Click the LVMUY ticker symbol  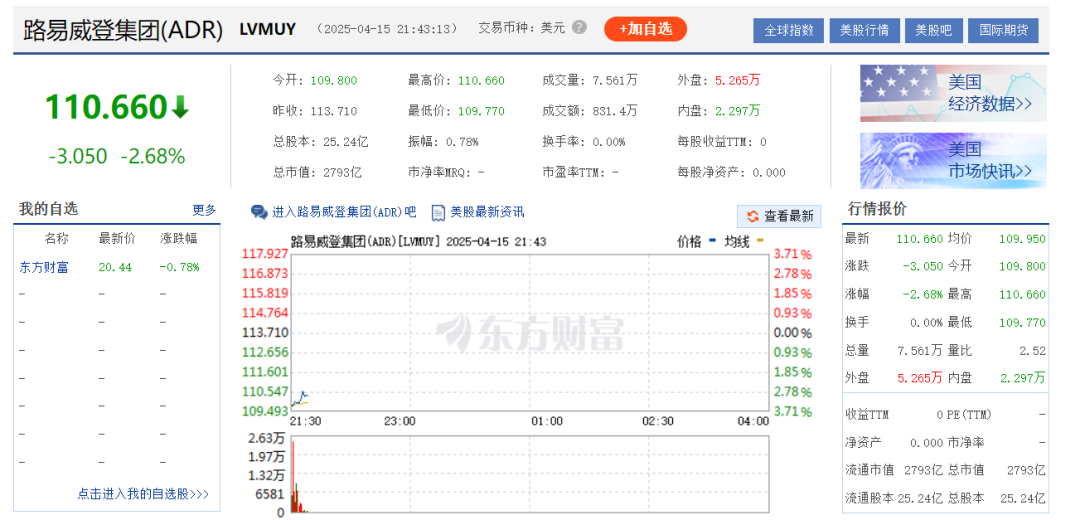point(268,29)
